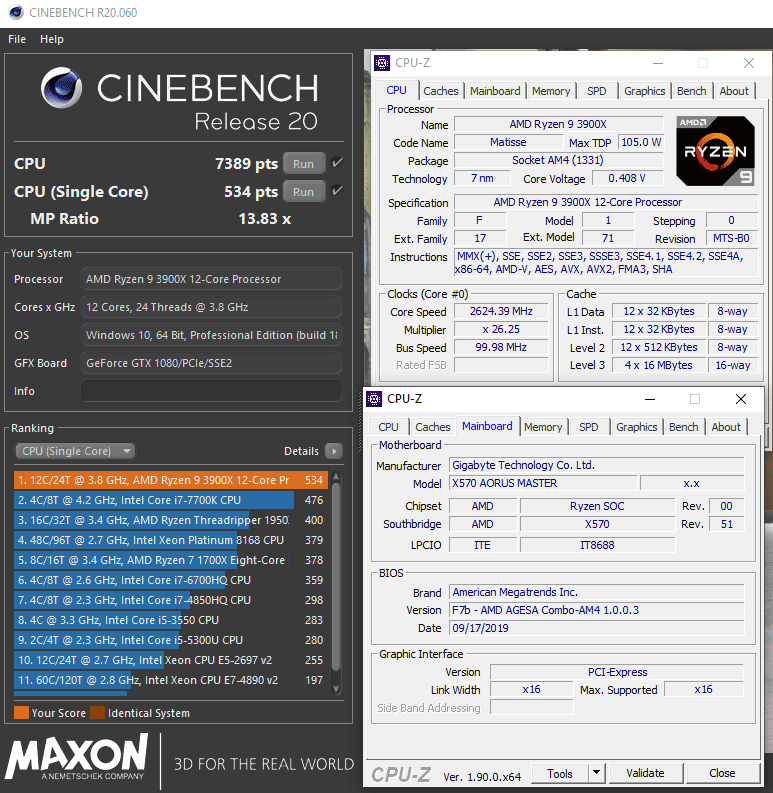The width and height of the screenshot is (773, 793).
Task: Open the CPU (Single Core) ranking dropdown
Action: (x=75, y=451)
